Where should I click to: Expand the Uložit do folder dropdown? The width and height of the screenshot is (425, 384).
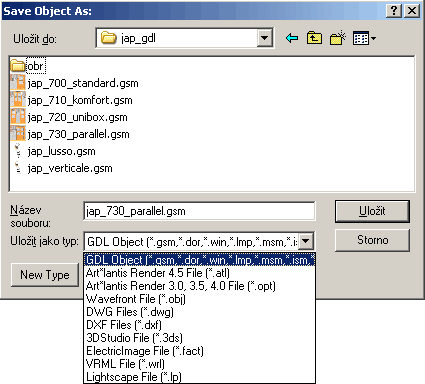tap(265, 38)
